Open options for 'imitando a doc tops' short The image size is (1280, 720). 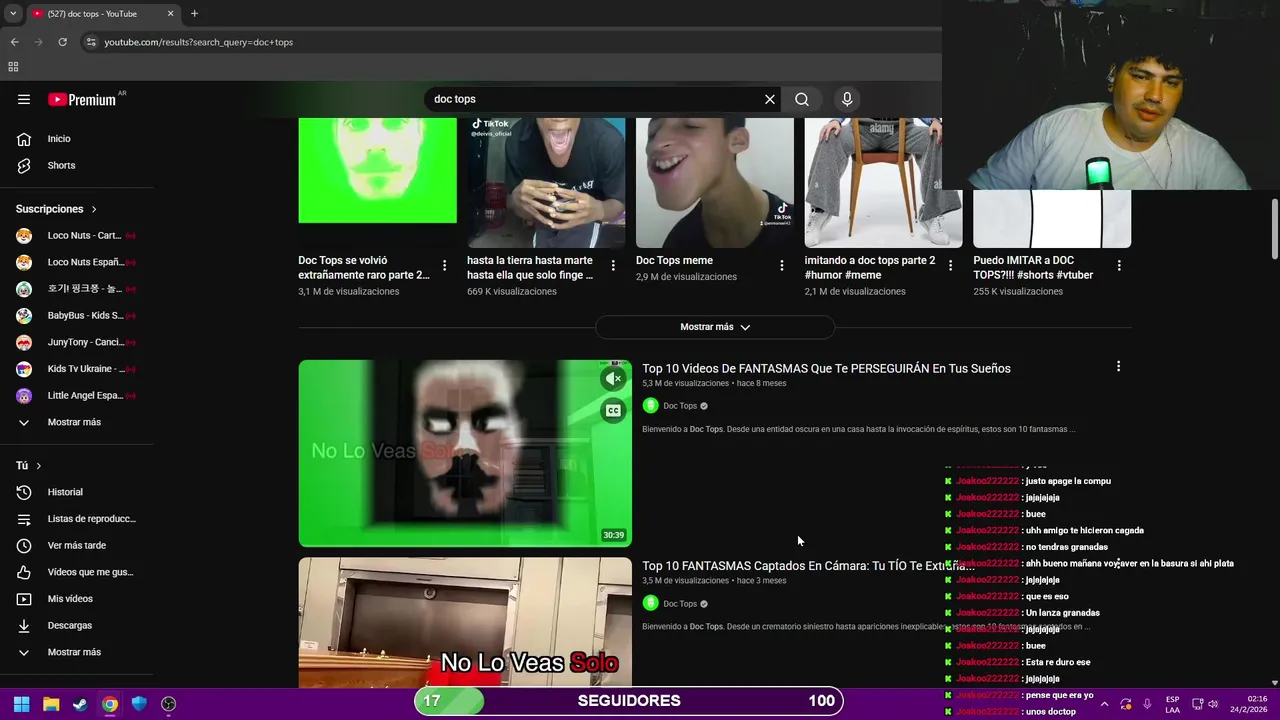[x=950, y=266]
